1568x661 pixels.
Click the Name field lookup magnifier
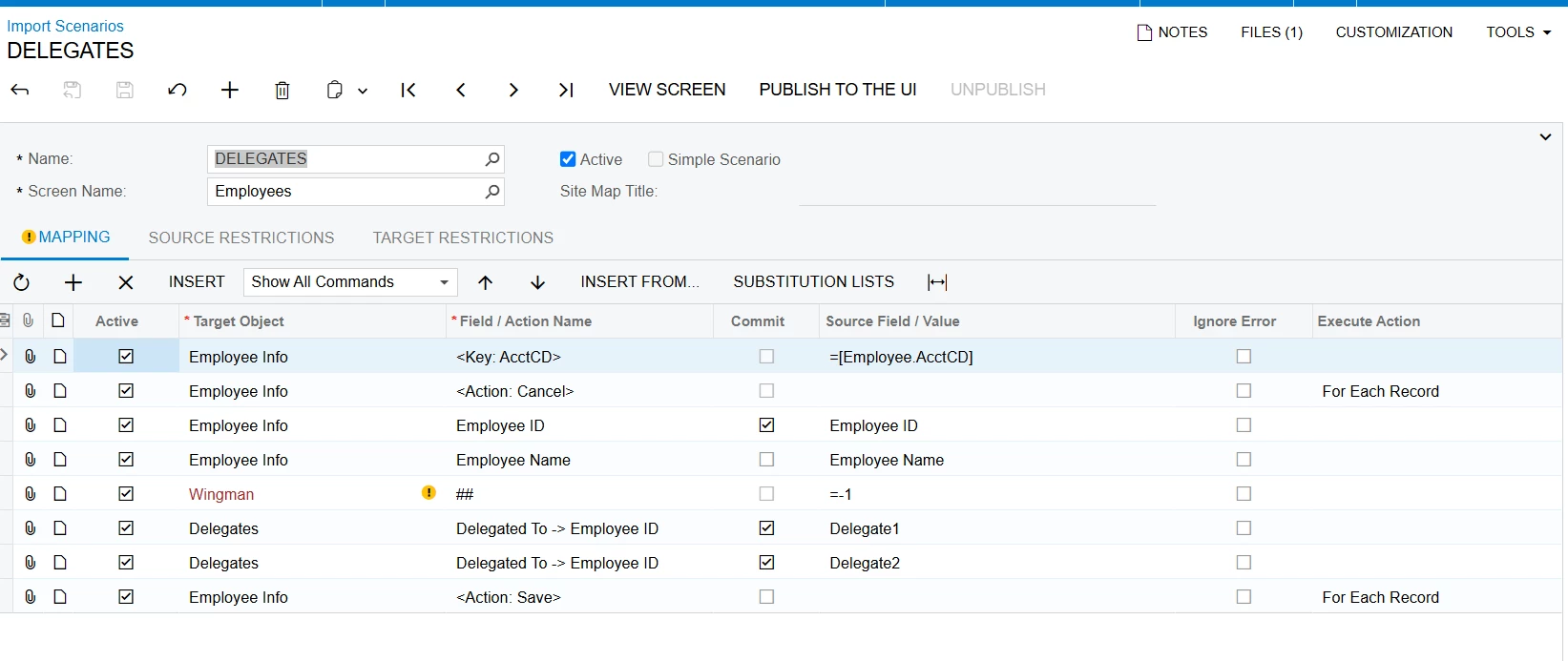pos(492,159)
